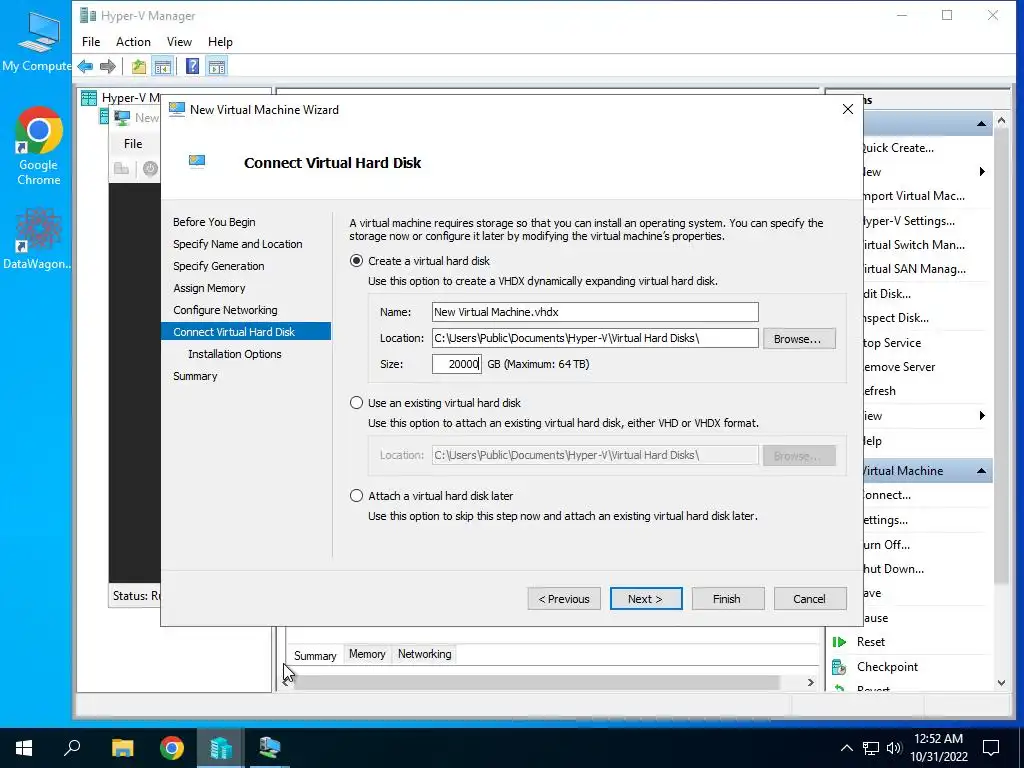Click the Checkpoint icon in Actions pane
Screen dimensions: 1024x768
click(x=839, y=667)
